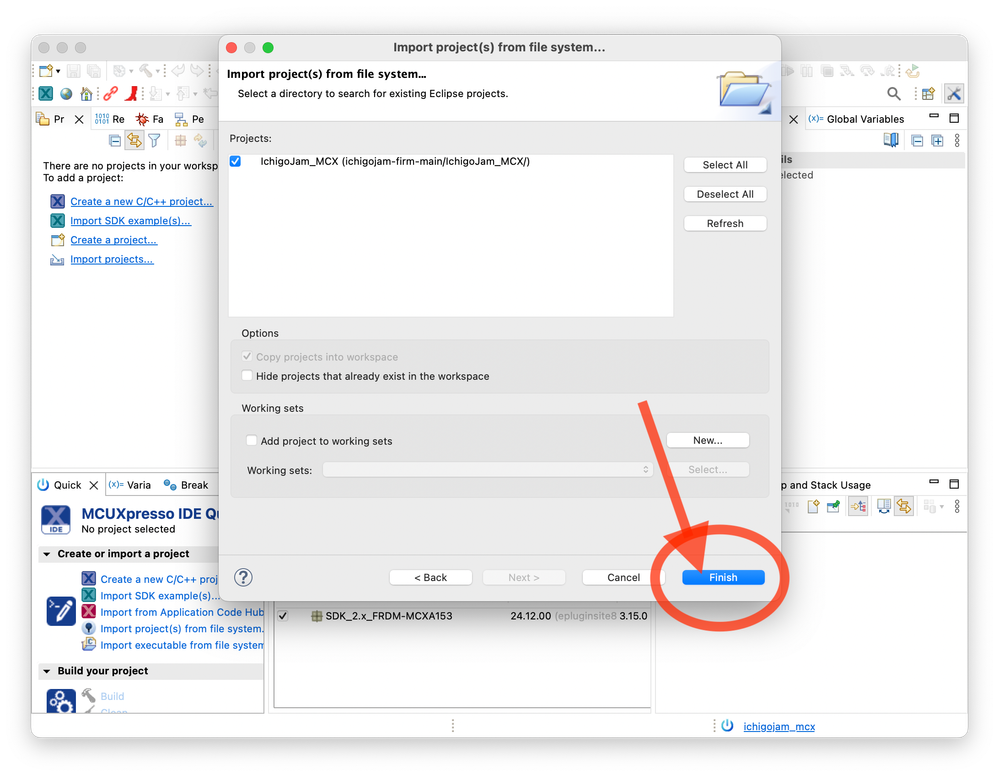The height and width of the screenshot is (776, 999).
Task: Collapse the Create or import a project section
Action: pyautogui.click(x=47, y=554)
